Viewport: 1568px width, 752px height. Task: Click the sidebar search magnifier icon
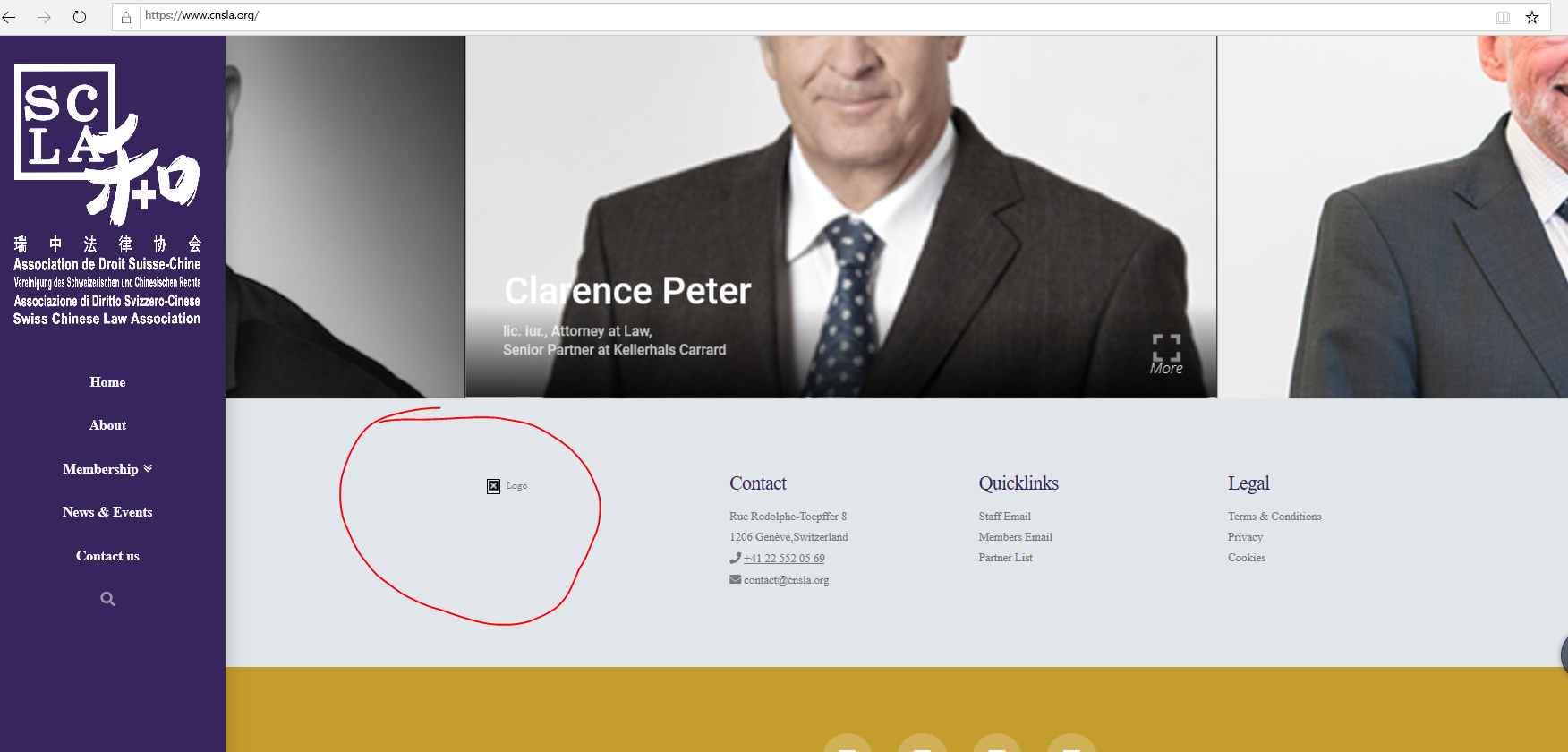pyautogui.click(x=107, y=599)
